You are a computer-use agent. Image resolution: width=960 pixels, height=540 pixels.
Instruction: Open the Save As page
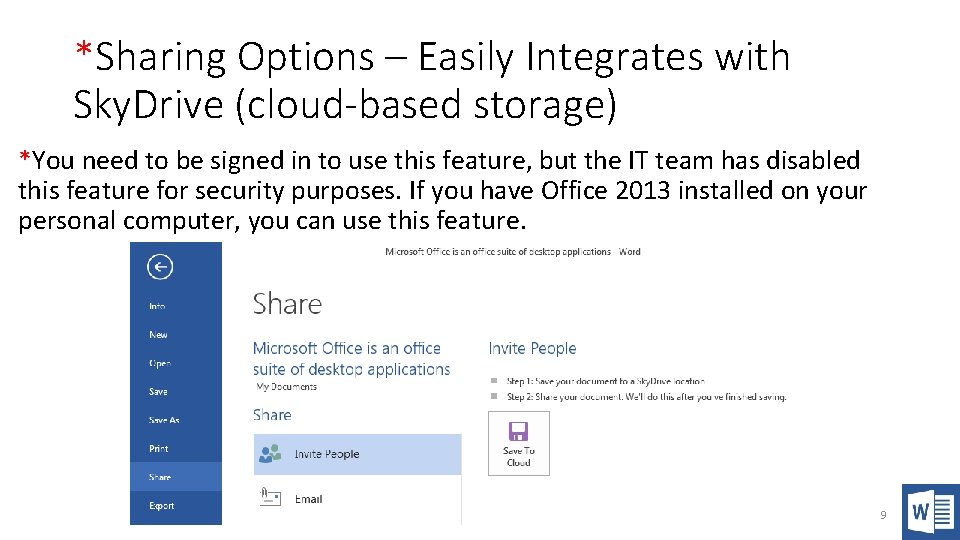click(x=164, y=420)
